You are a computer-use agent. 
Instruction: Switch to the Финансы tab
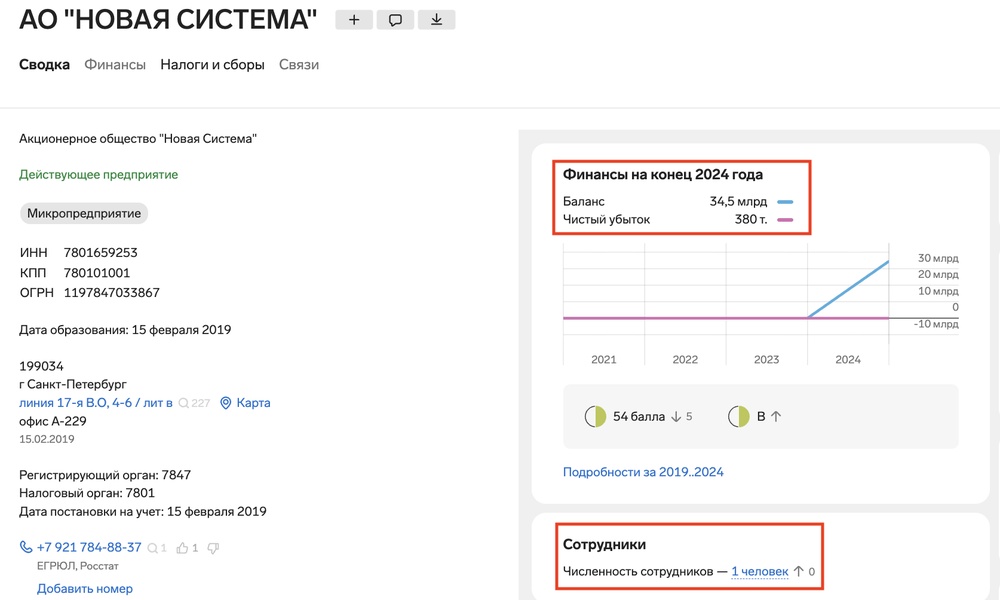tap(115, 65)
